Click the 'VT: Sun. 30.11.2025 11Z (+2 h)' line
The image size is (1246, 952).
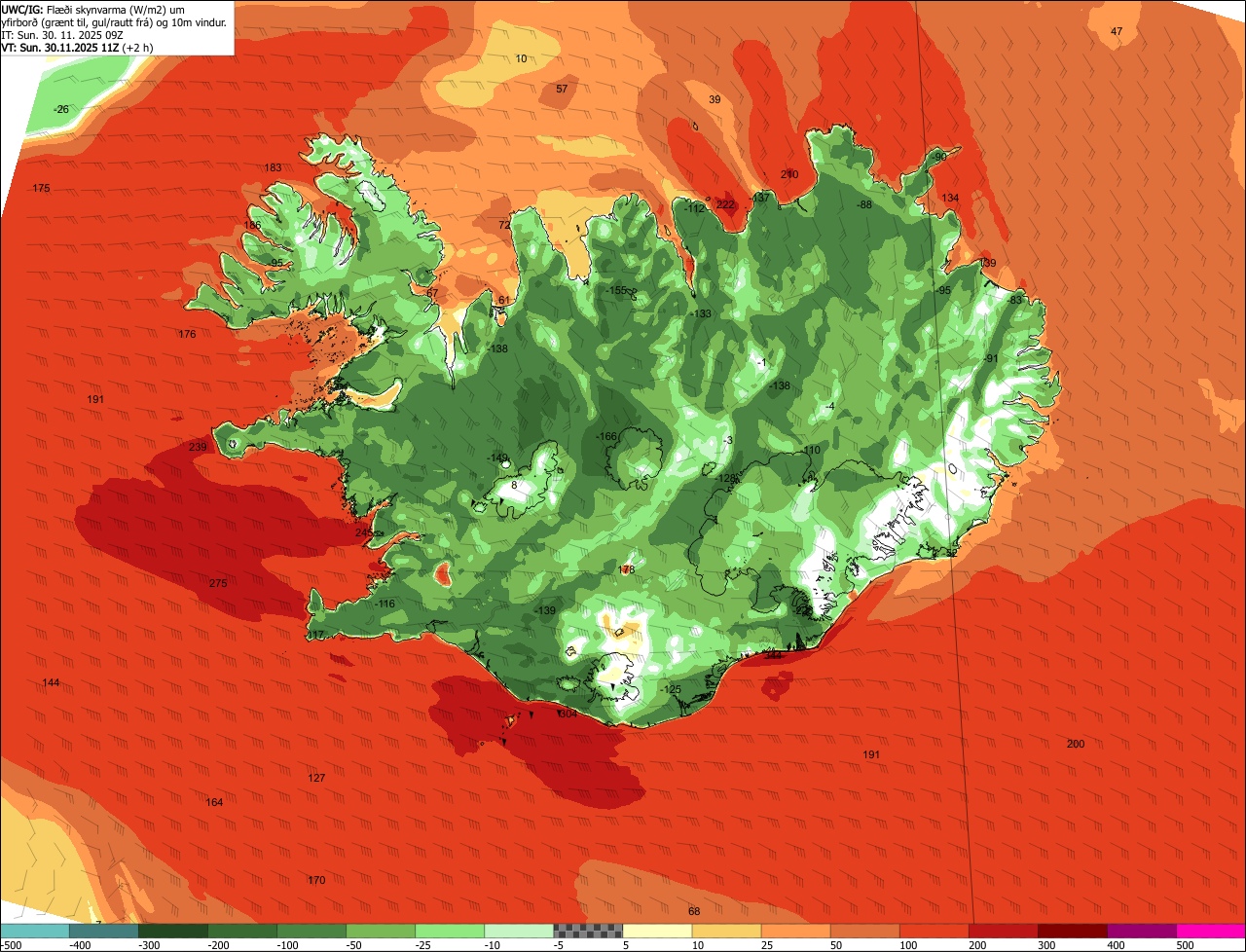coord(79,47)
